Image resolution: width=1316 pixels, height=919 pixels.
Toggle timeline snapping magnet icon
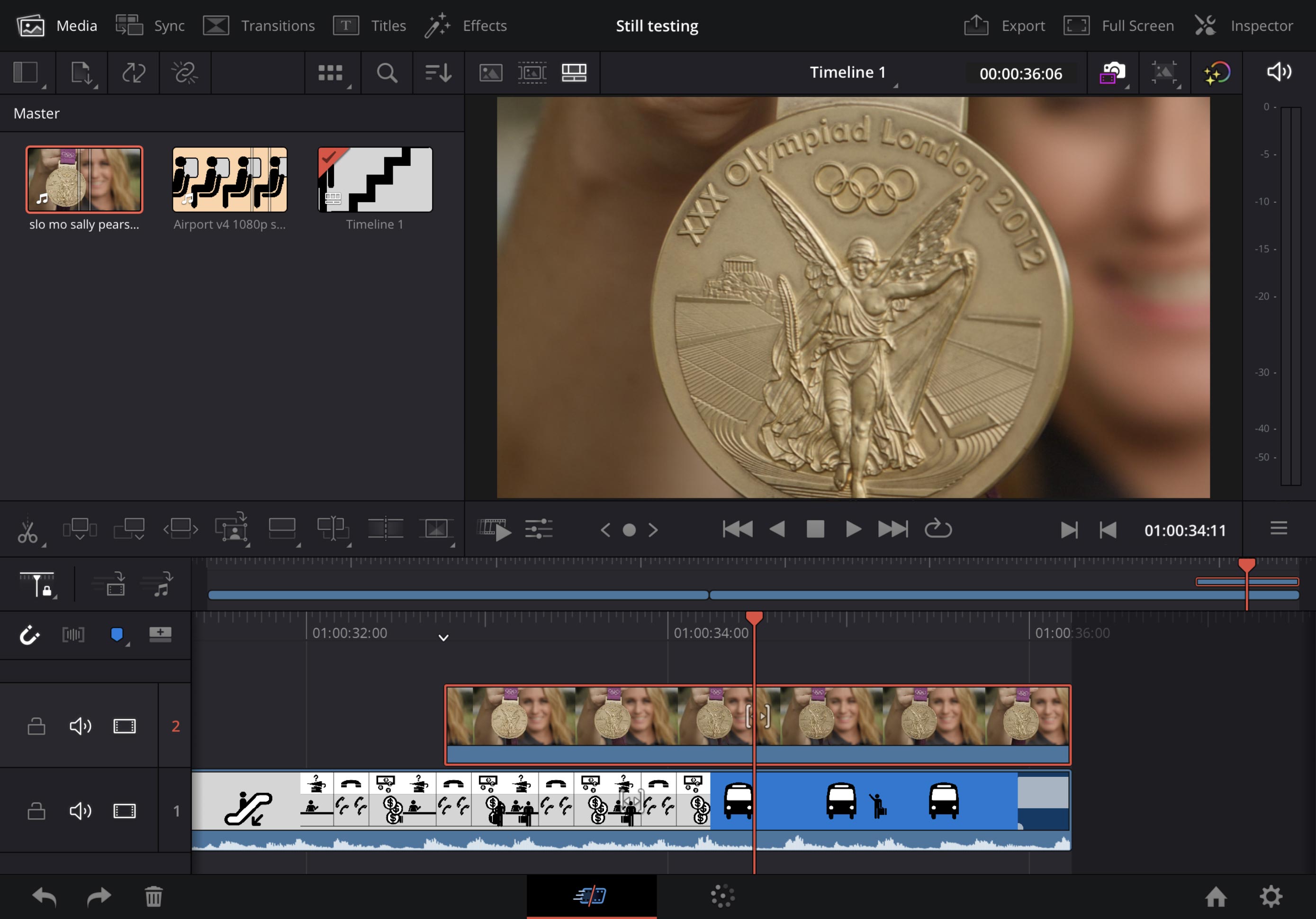[x=29, y=635]
